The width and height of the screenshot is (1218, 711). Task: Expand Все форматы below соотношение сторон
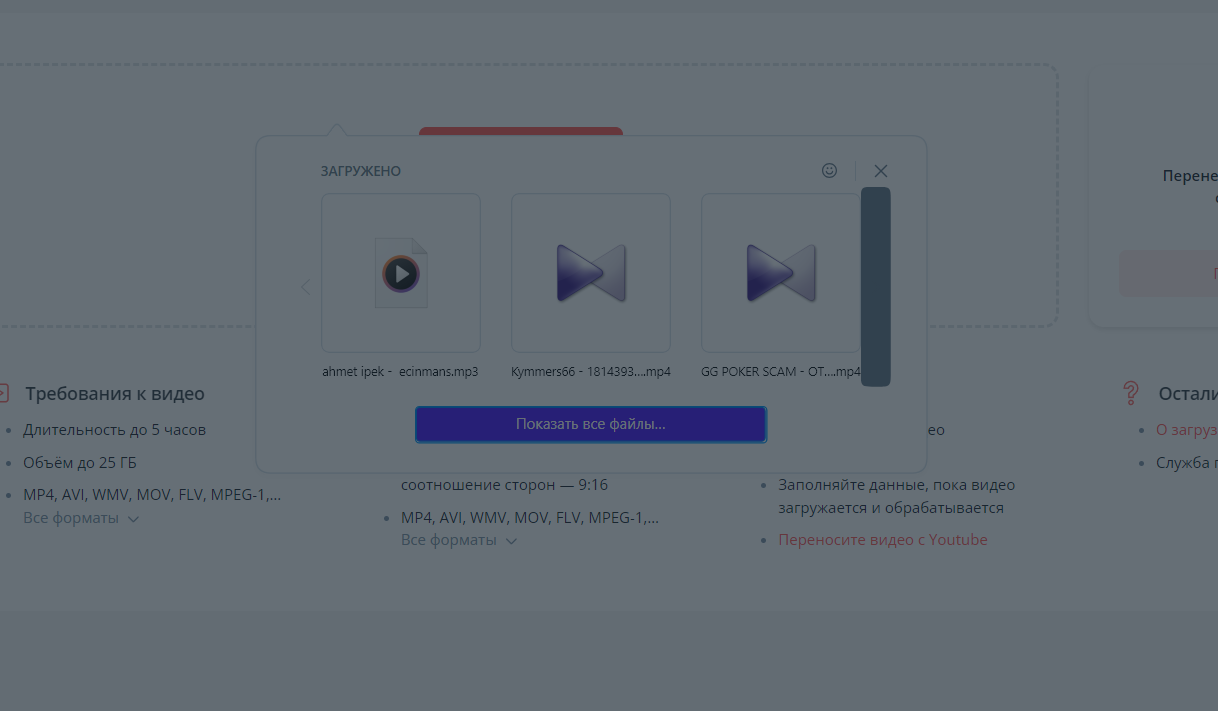click(459, 540)
